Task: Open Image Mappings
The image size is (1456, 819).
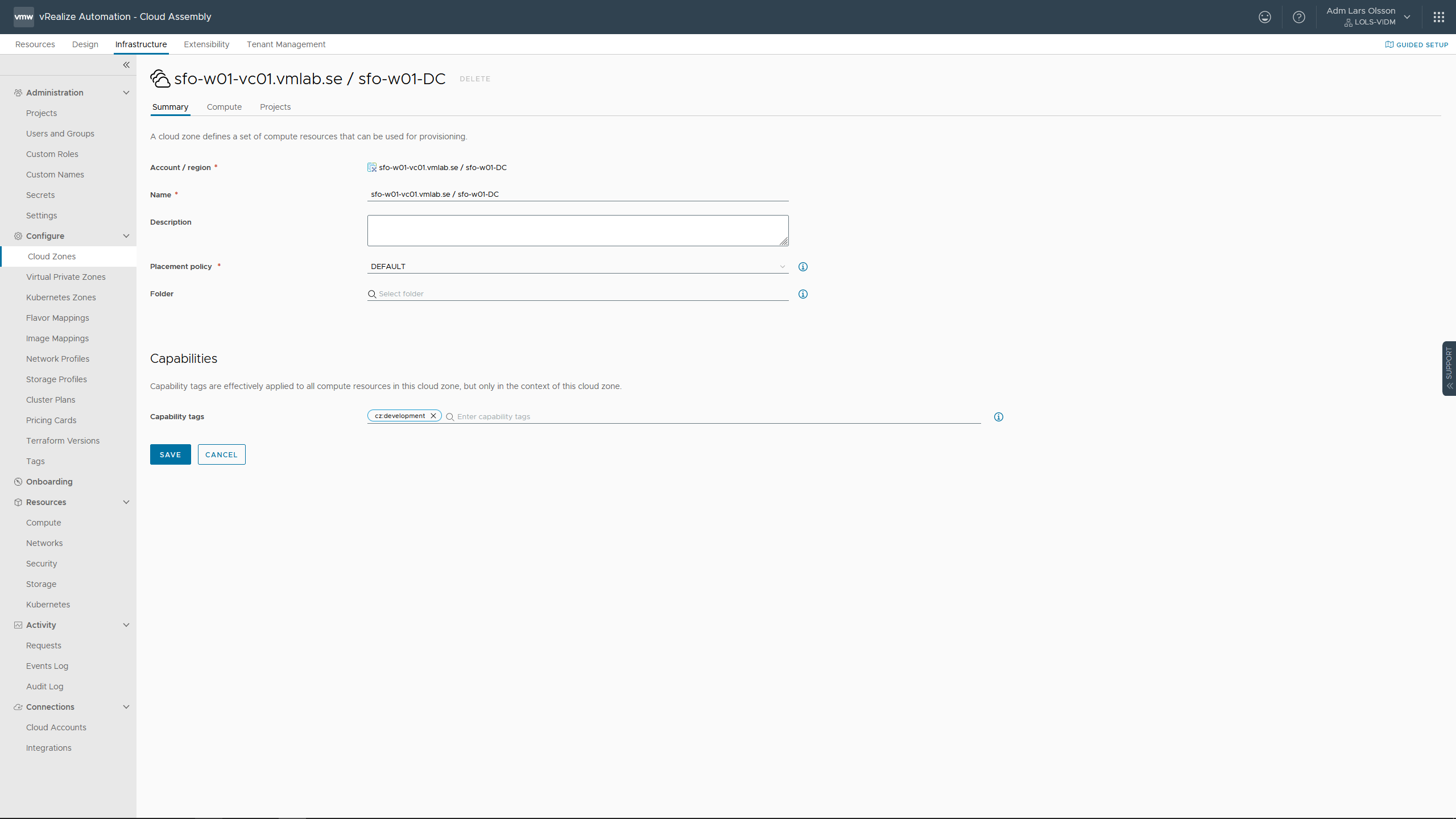Action: [57, 338]
